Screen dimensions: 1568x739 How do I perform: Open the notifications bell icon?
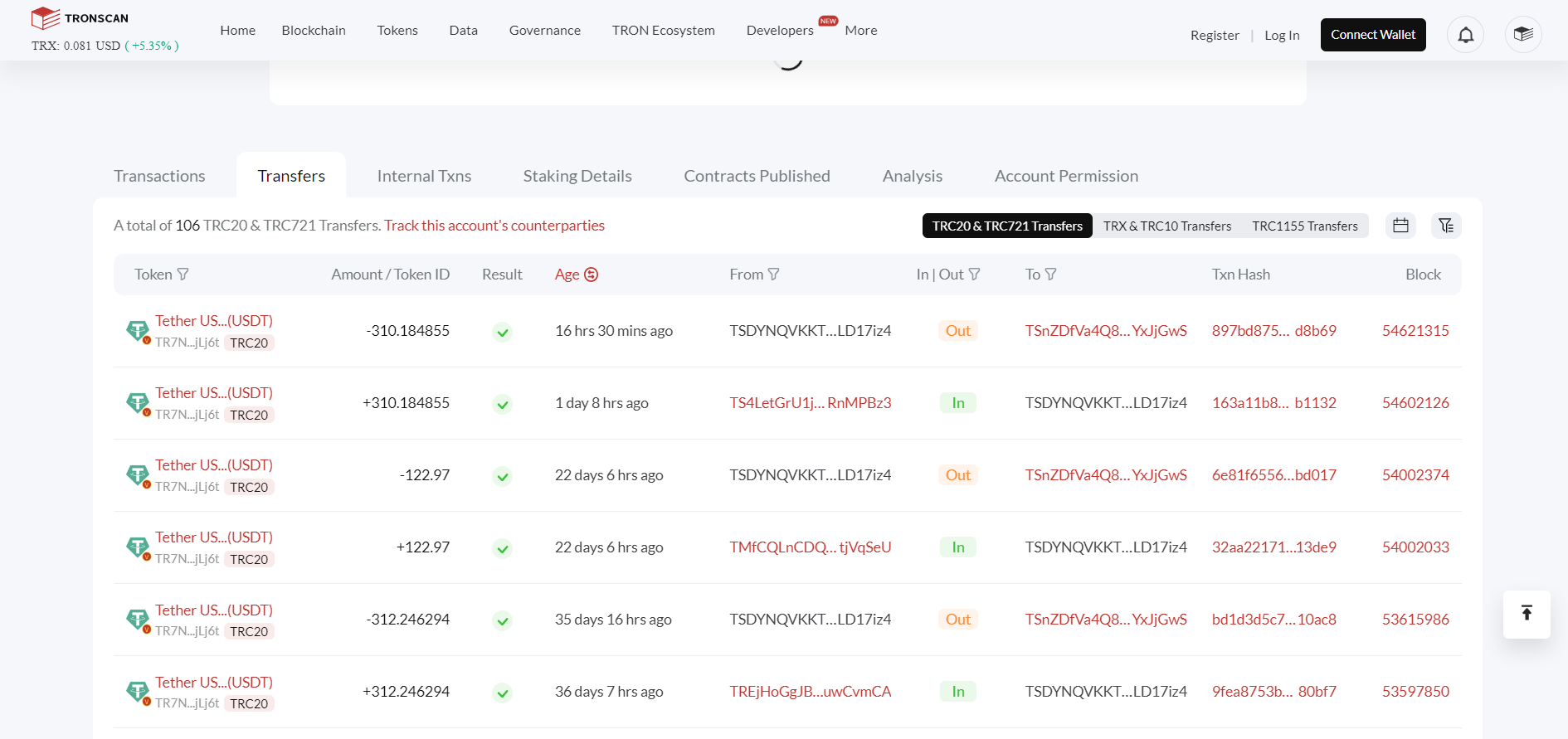coord(1466,35)
